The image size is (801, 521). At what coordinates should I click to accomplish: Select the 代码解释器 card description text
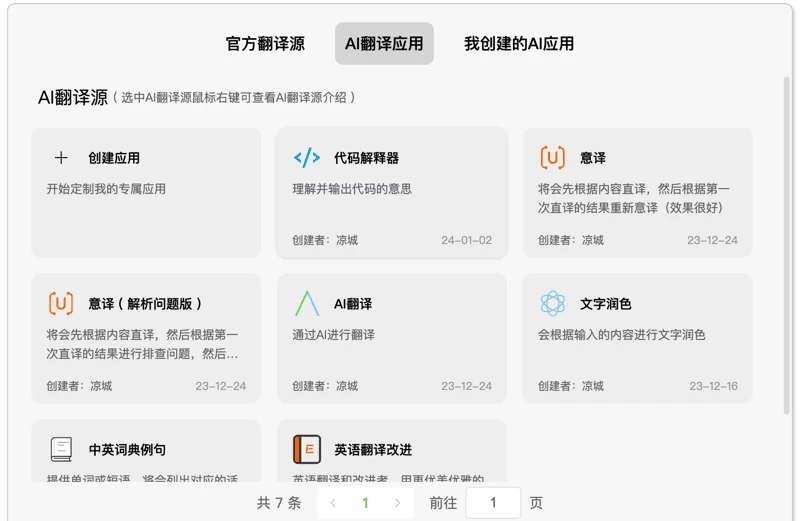(x=352, y=189)
